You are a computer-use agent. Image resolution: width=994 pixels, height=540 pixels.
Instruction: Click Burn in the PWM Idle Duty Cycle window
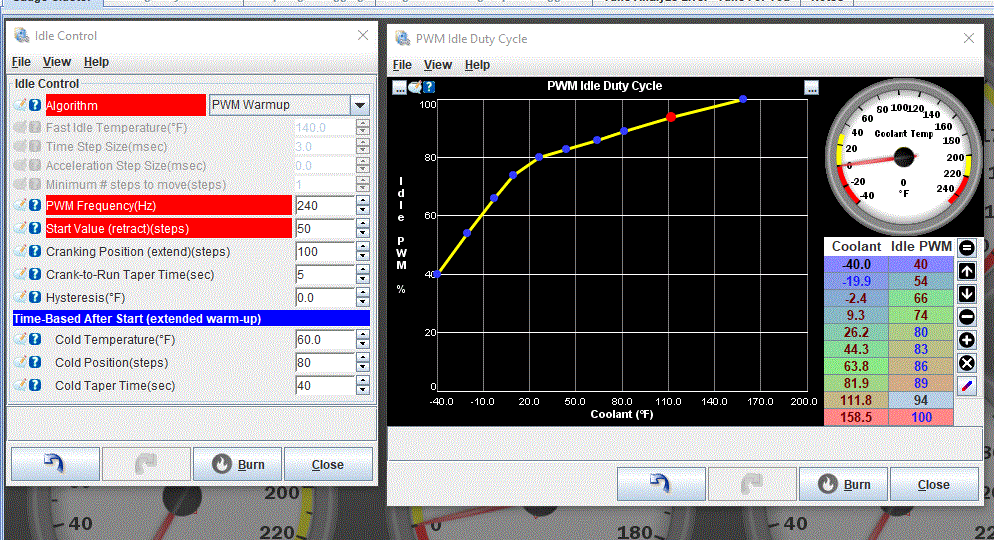tap(844, 485)
